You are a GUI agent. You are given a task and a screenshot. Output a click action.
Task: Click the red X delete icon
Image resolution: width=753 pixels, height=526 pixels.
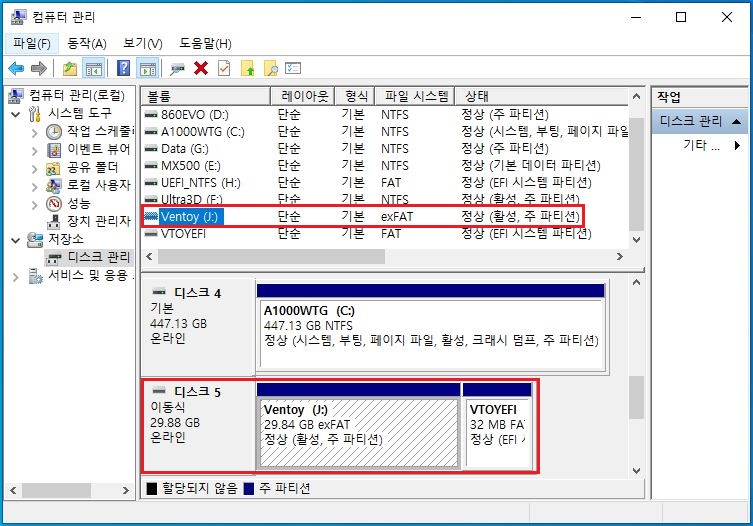pos(201,68)
